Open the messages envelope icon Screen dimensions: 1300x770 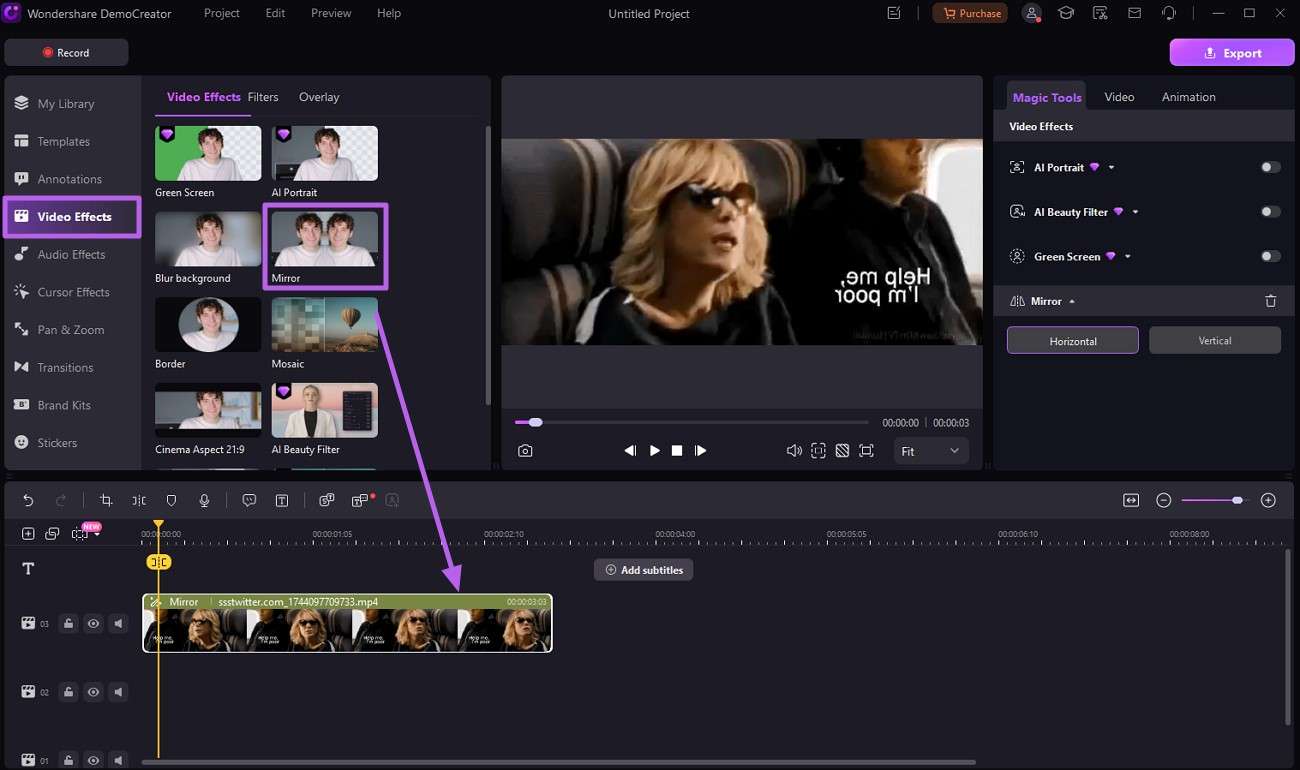1134,13
